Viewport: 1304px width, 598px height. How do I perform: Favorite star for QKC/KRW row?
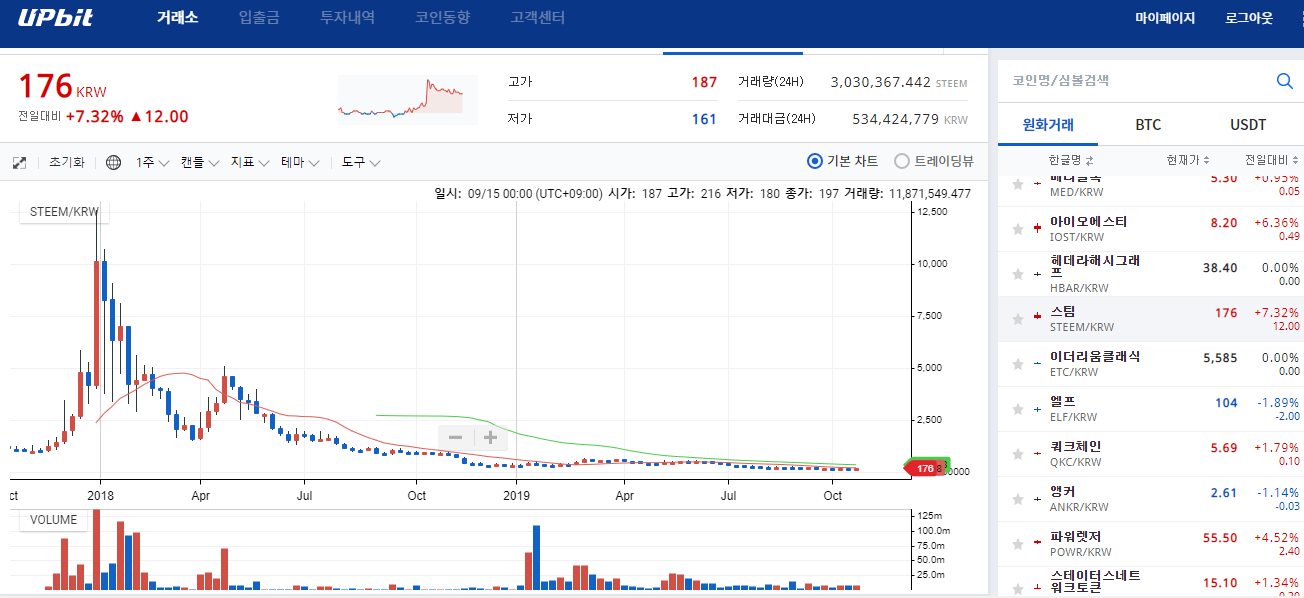coord(1018,454)
